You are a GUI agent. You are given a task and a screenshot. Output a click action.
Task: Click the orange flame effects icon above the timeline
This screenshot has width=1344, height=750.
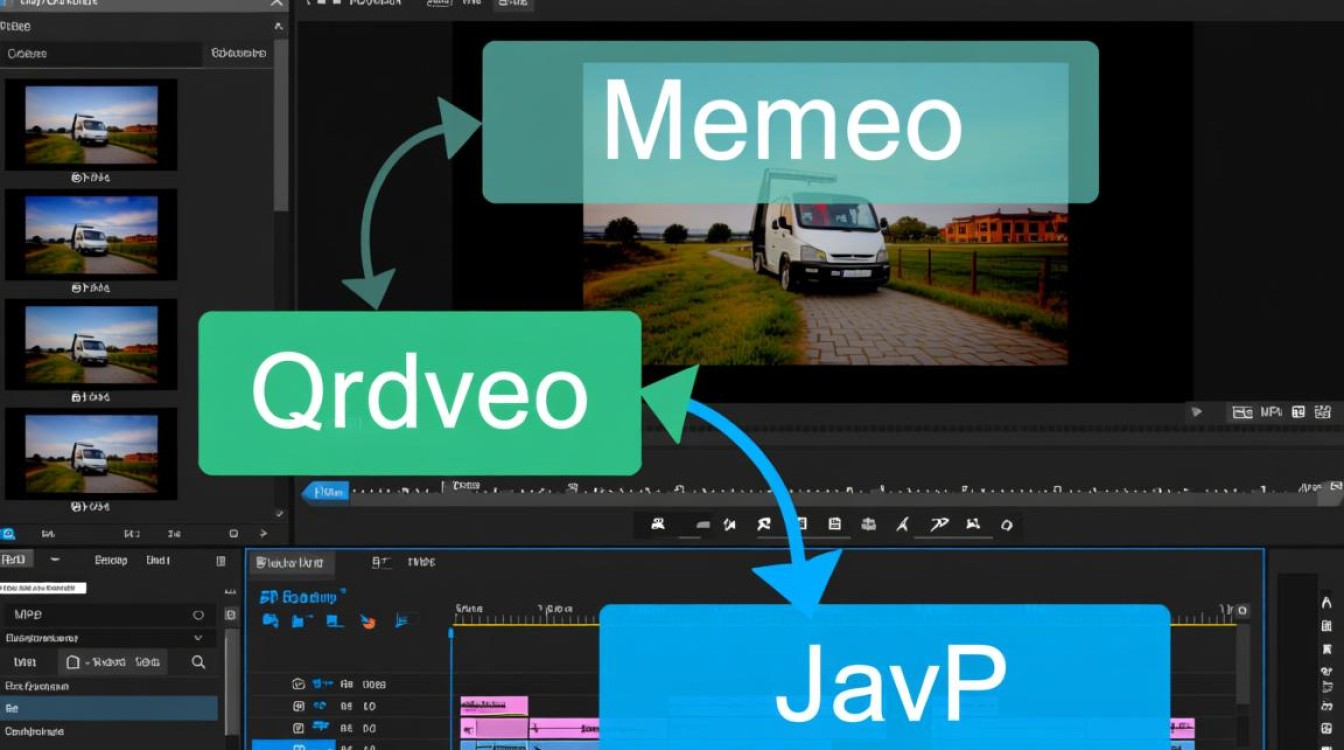click(367, 622)
